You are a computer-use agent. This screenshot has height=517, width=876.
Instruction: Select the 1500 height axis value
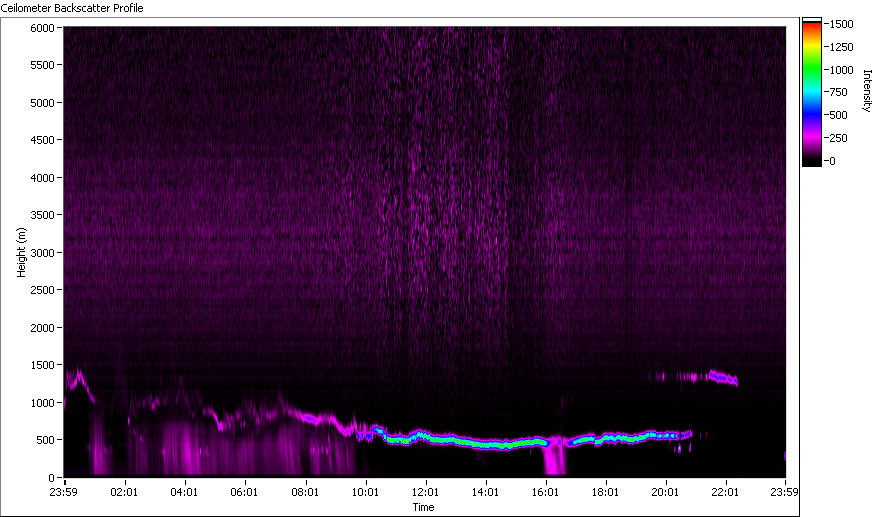[x=42, y=365]
